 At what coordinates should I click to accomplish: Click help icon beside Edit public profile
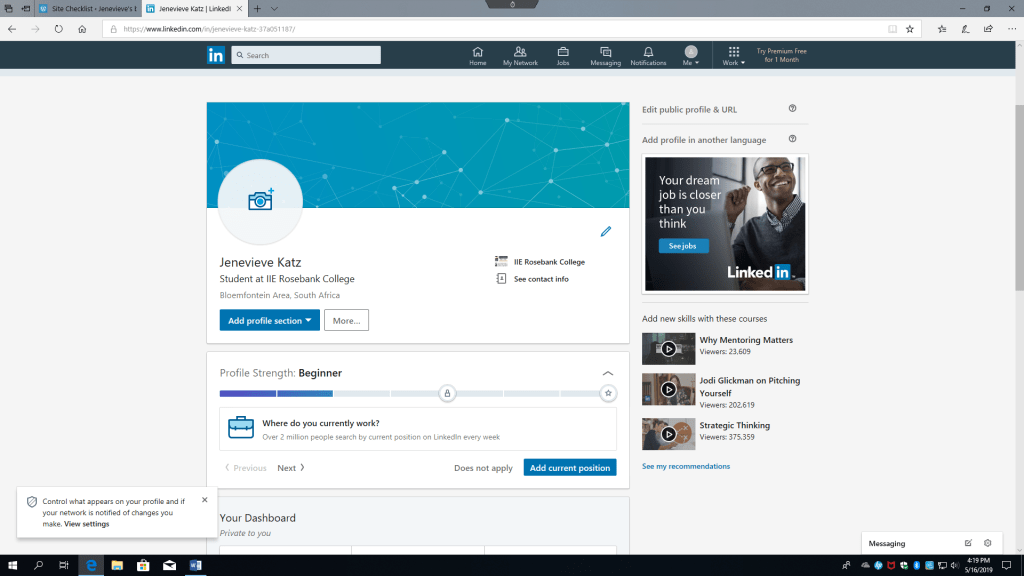coord(792,109)
